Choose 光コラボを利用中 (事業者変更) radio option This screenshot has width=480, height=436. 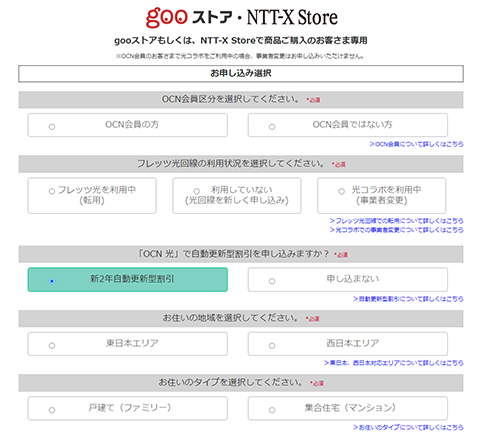(341, 191)
